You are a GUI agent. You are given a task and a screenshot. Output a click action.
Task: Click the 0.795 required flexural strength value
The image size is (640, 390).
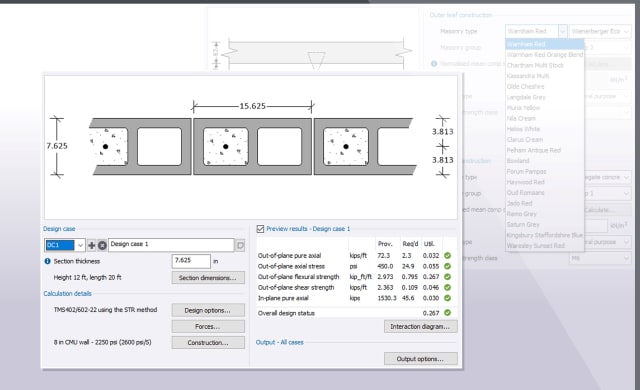pyautogui.click(x=409, y=277)
